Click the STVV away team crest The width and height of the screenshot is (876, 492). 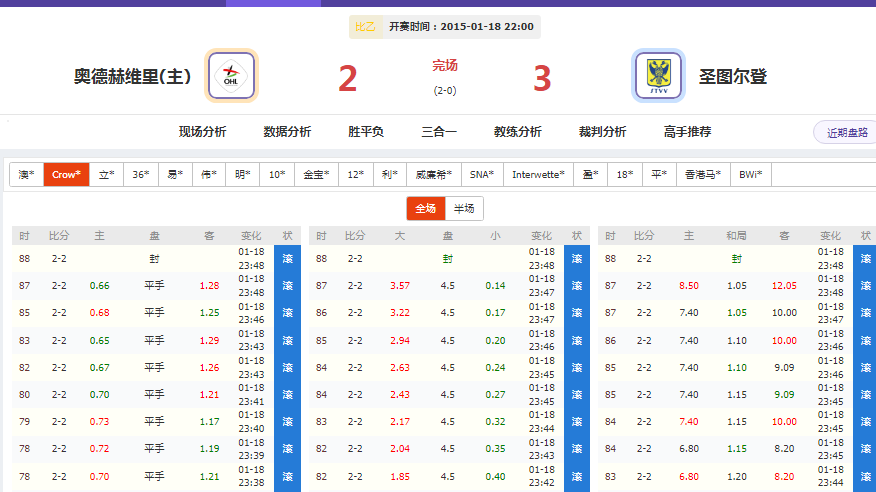pos(658,76)
